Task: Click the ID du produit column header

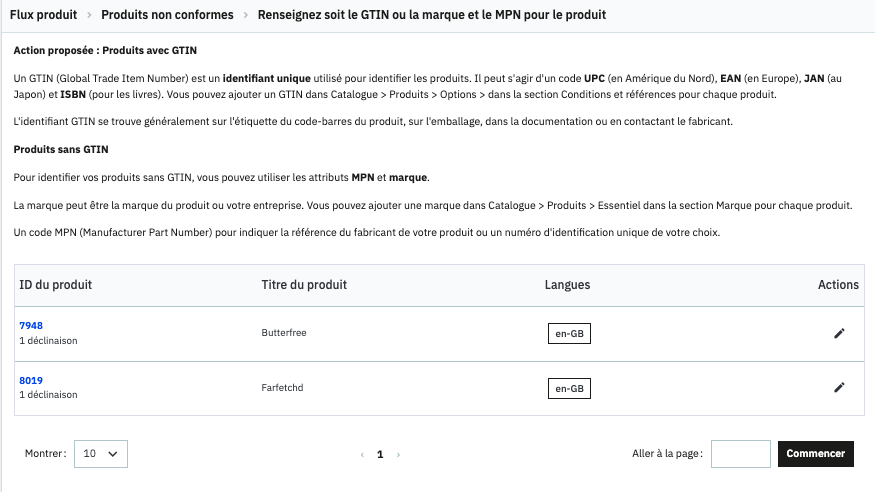Action: [56, 284]
